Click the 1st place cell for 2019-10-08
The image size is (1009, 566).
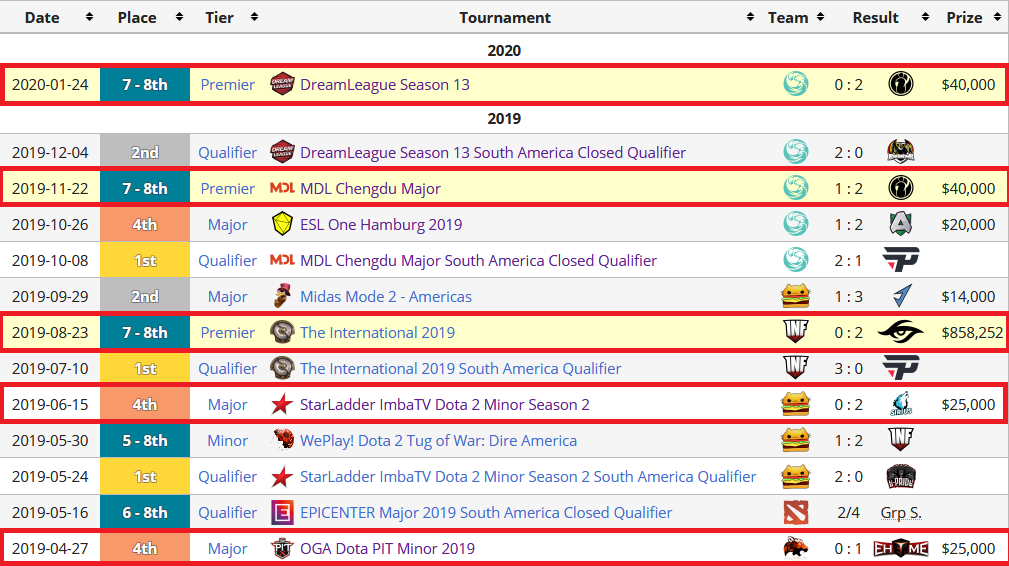click(145, 260)
